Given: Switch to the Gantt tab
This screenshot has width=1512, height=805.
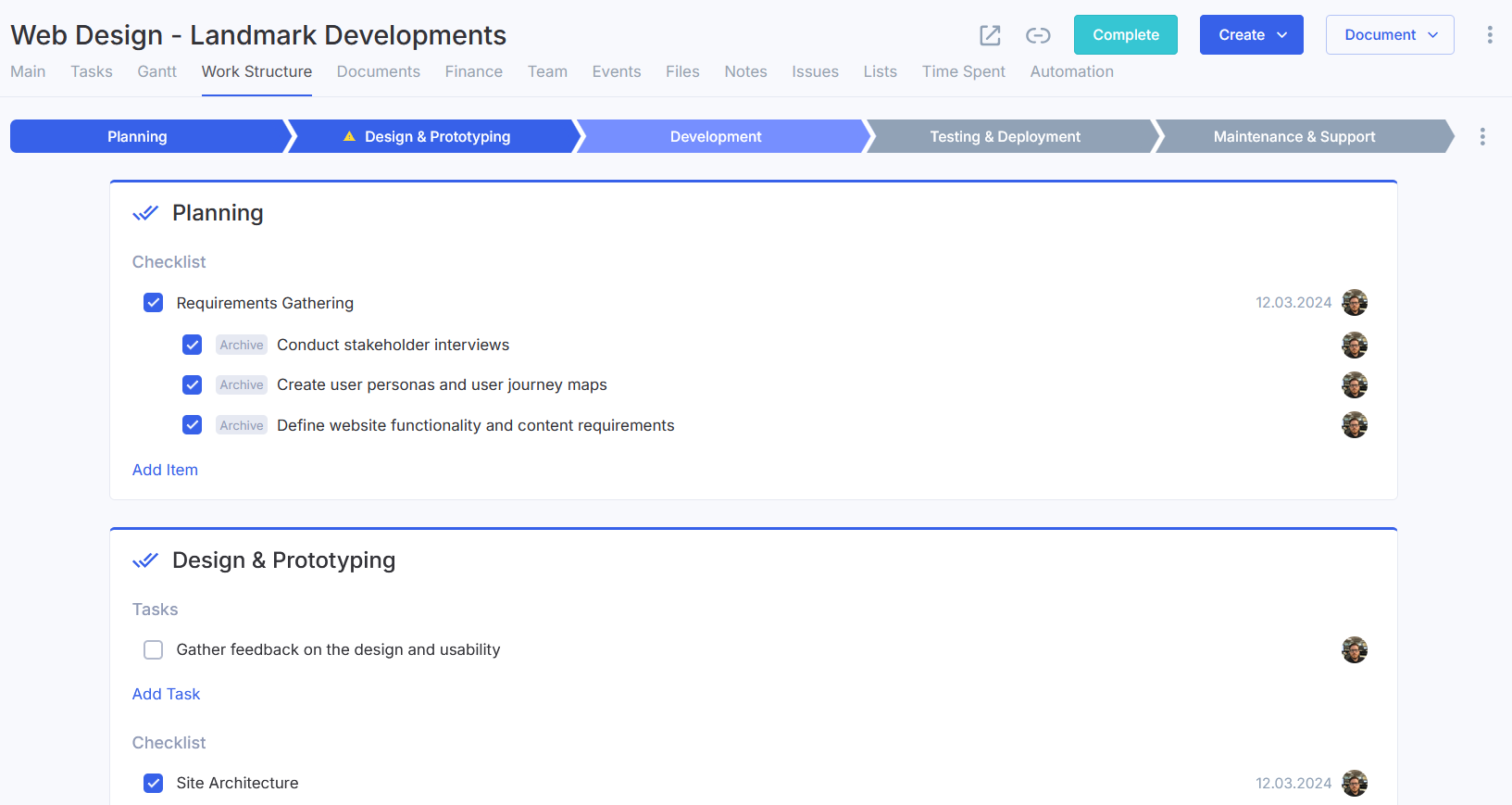Looking at the screenshot, I should (156, 72).
